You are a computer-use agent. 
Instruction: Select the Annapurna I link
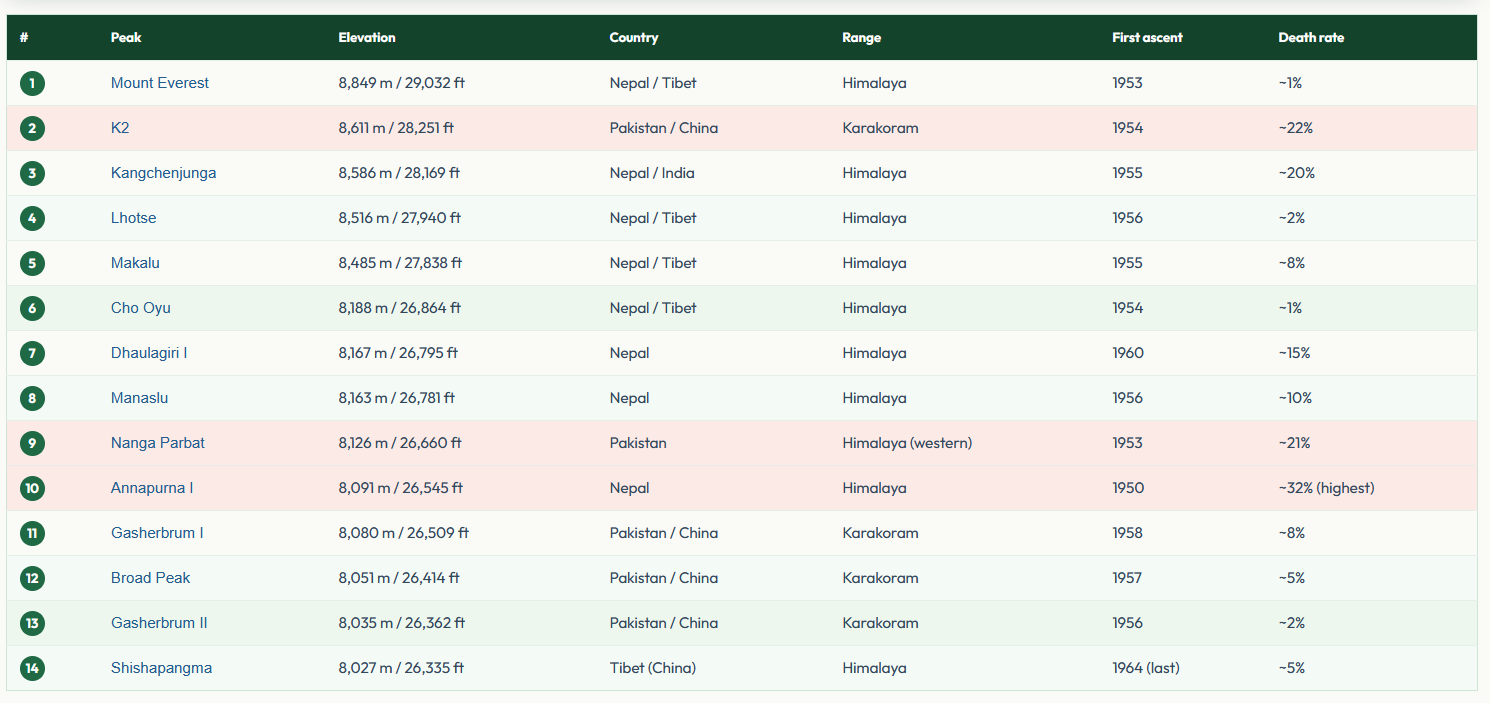click(x=152, y=488)
